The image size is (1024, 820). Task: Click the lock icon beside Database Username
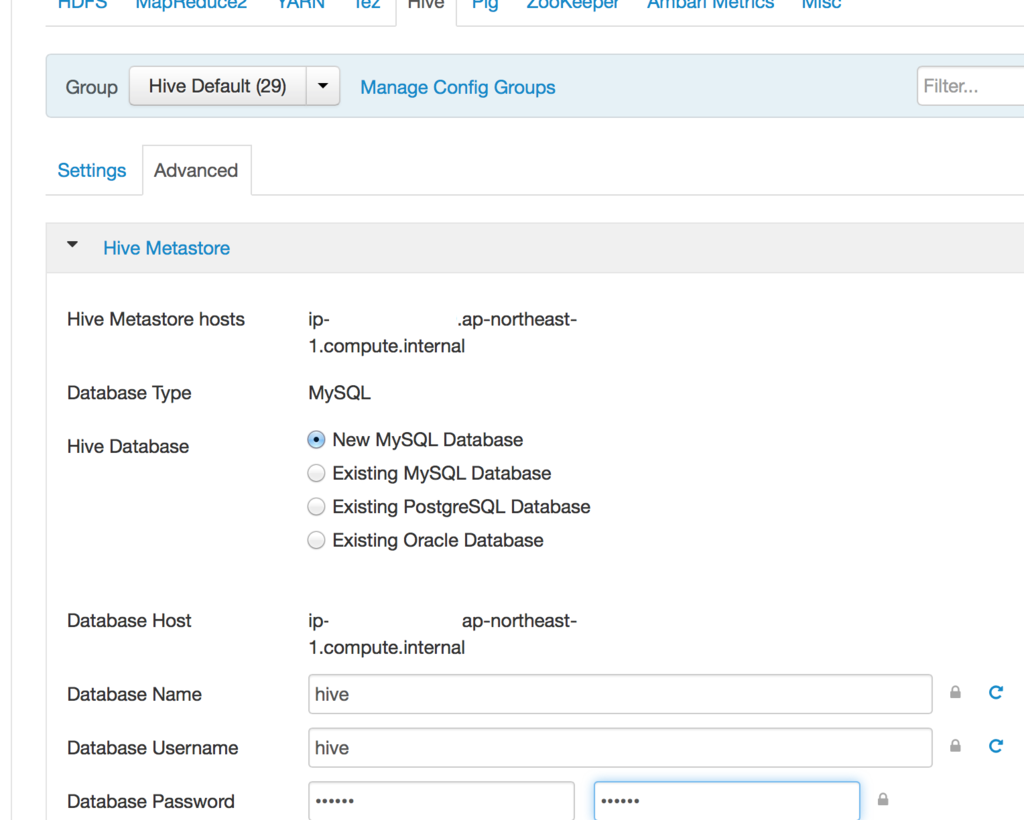(x=955, y=746)
